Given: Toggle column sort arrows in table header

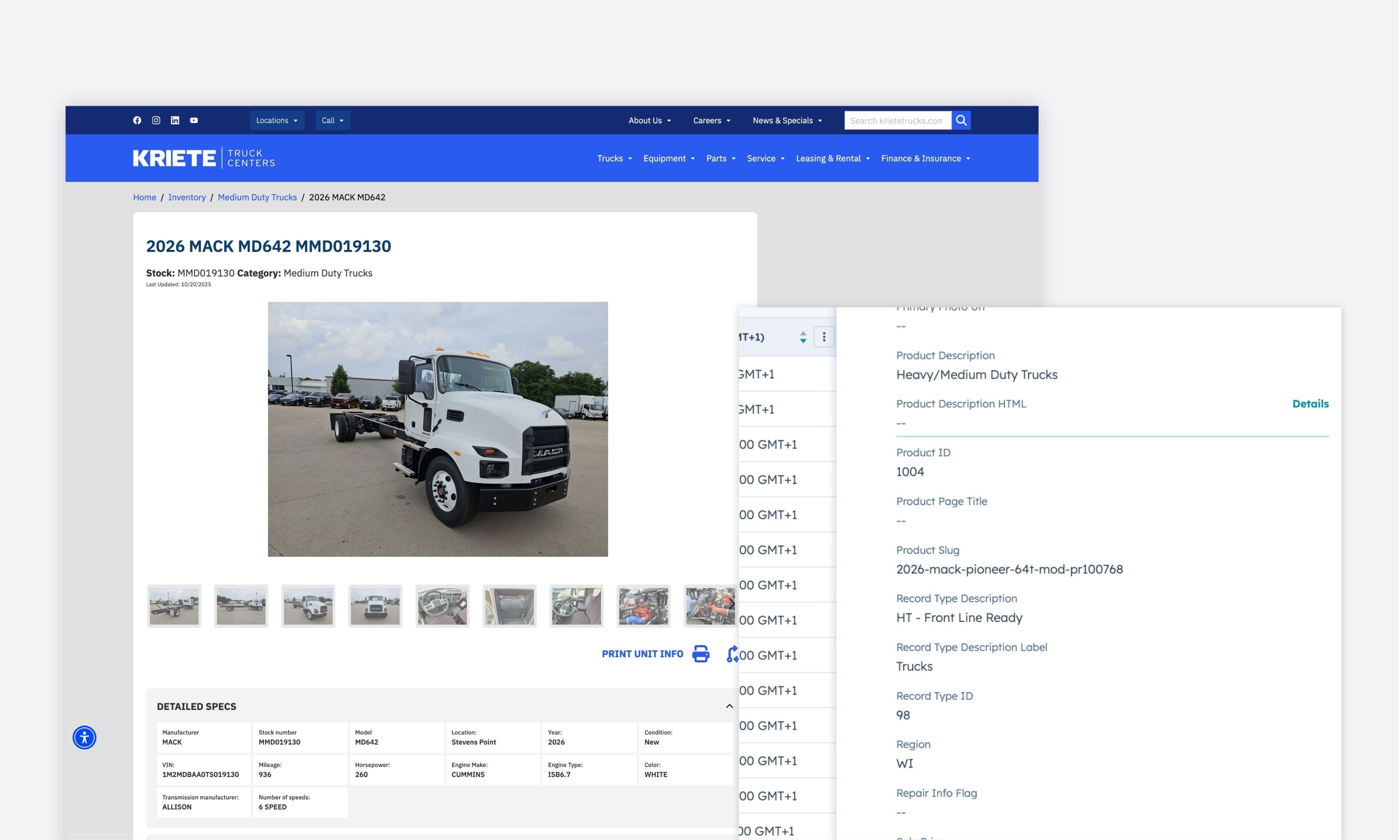Looking at the screenshot, I should (802, 337).
